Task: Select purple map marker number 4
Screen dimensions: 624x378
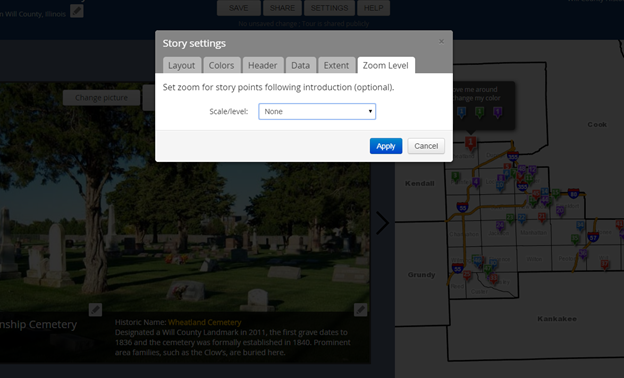Action: (476, 182)
